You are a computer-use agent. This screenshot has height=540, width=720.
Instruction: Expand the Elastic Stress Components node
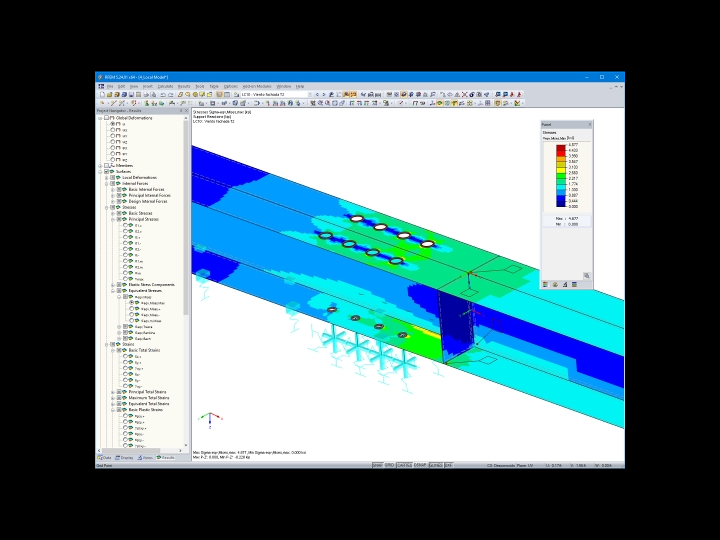(x=113, y=285)
